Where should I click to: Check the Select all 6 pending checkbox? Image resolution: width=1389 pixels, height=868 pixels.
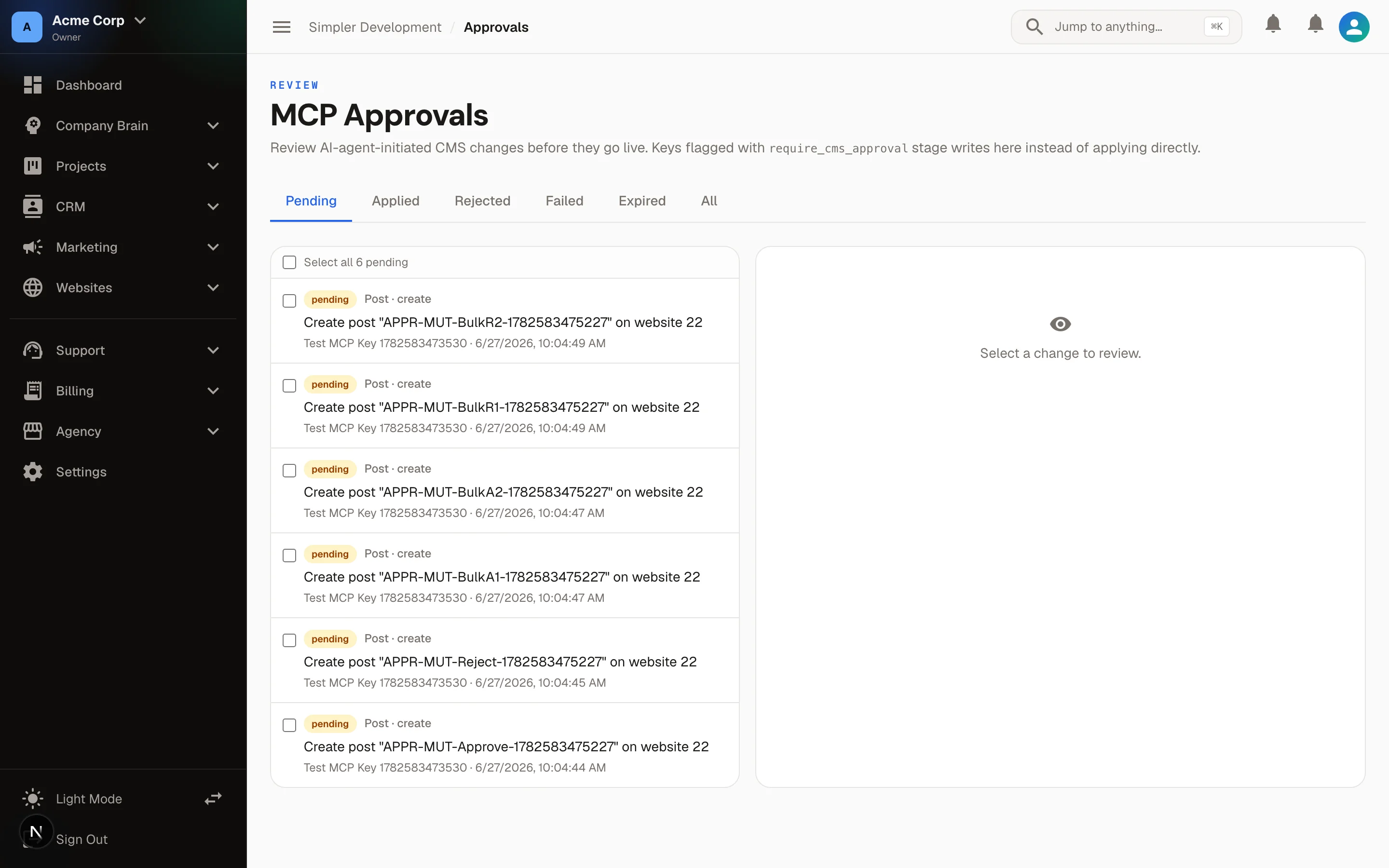[x=289, y=262]
